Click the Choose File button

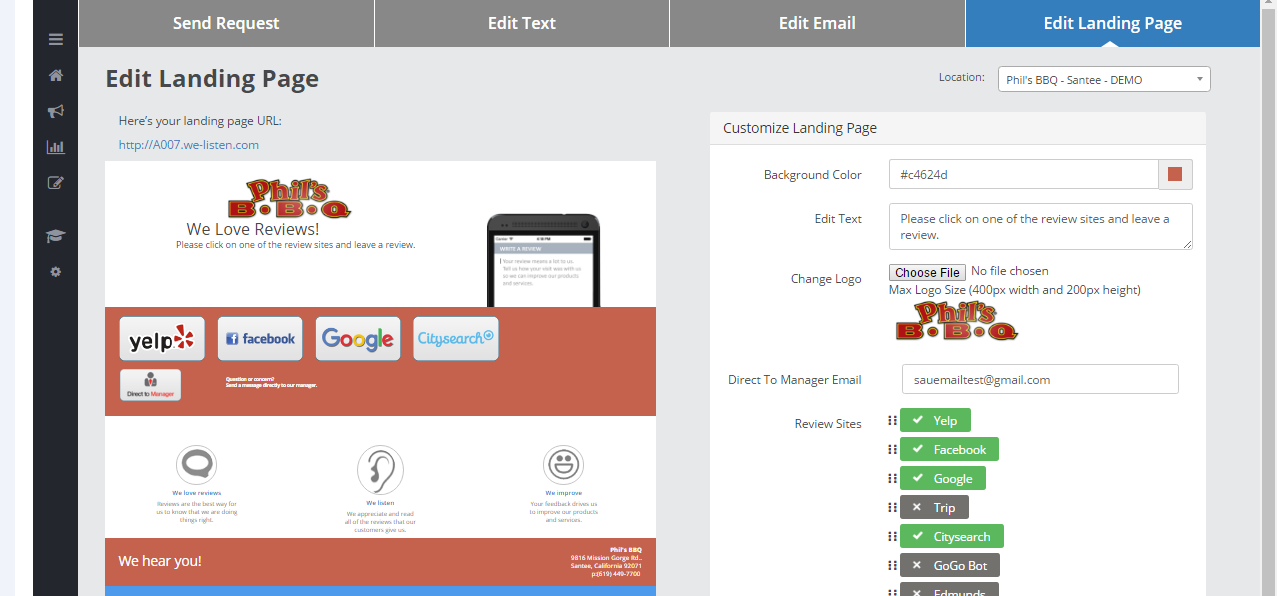927,272
